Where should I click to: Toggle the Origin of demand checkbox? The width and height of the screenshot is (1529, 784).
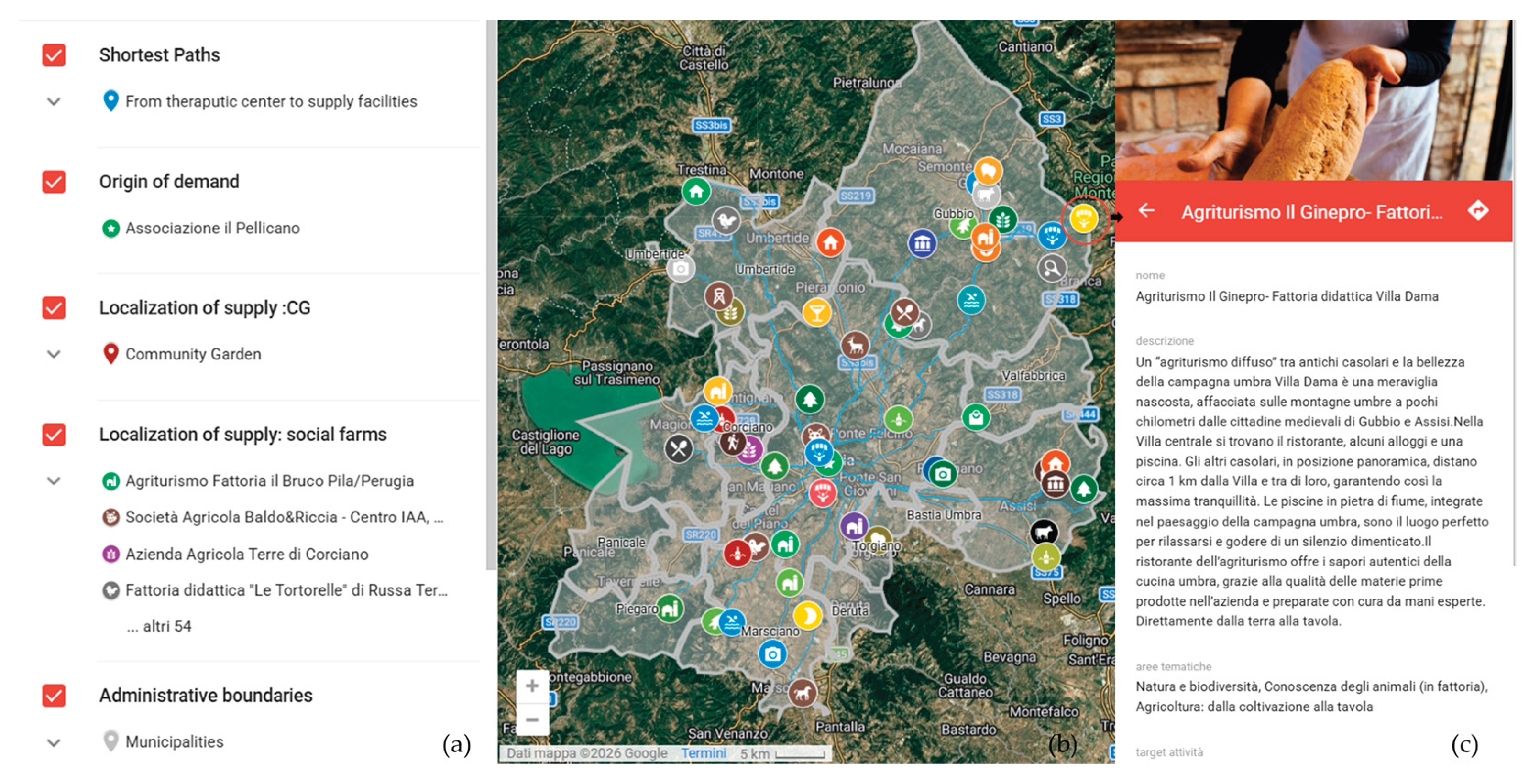point(54,182)
